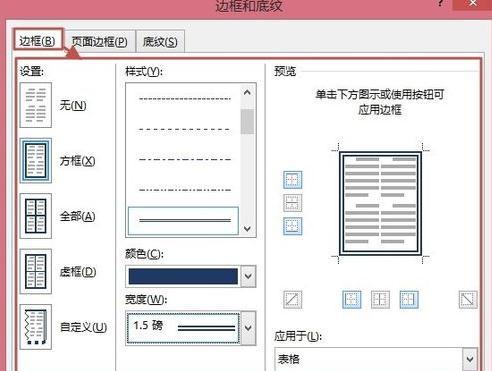Select the dash-dot line style
This screenshot has width=492, height=371.
185,159
